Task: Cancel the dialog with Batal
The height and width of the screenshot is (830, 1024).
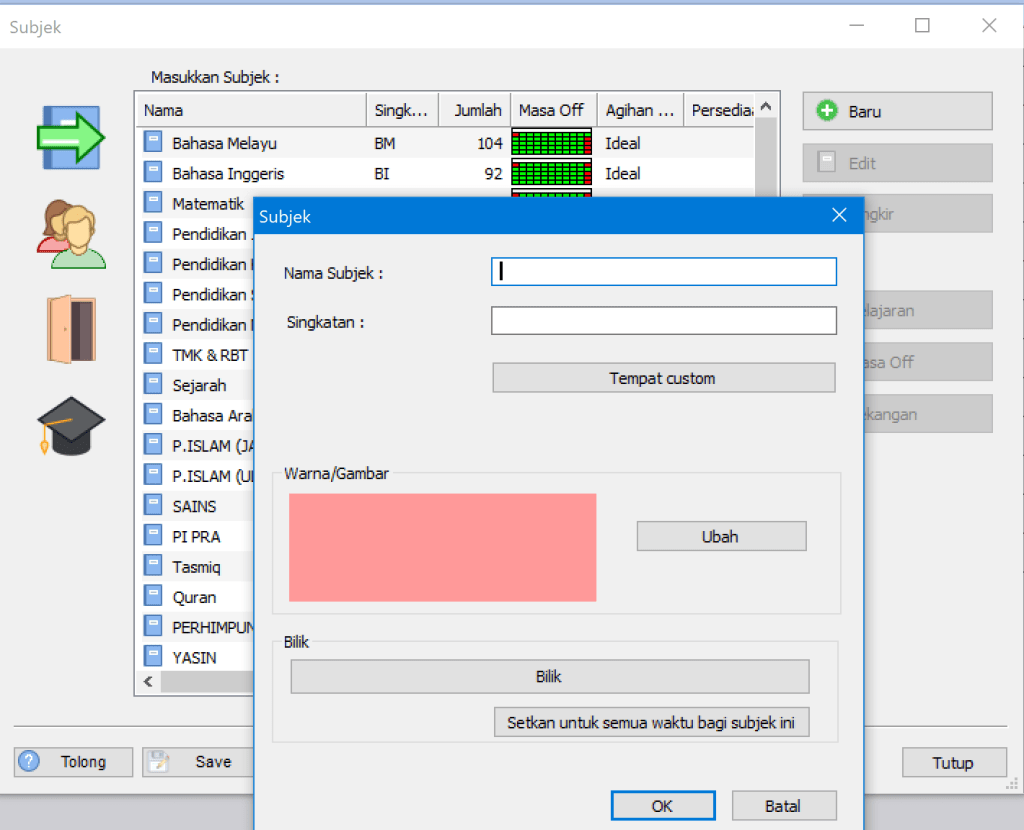Action: tap(784, 806)
